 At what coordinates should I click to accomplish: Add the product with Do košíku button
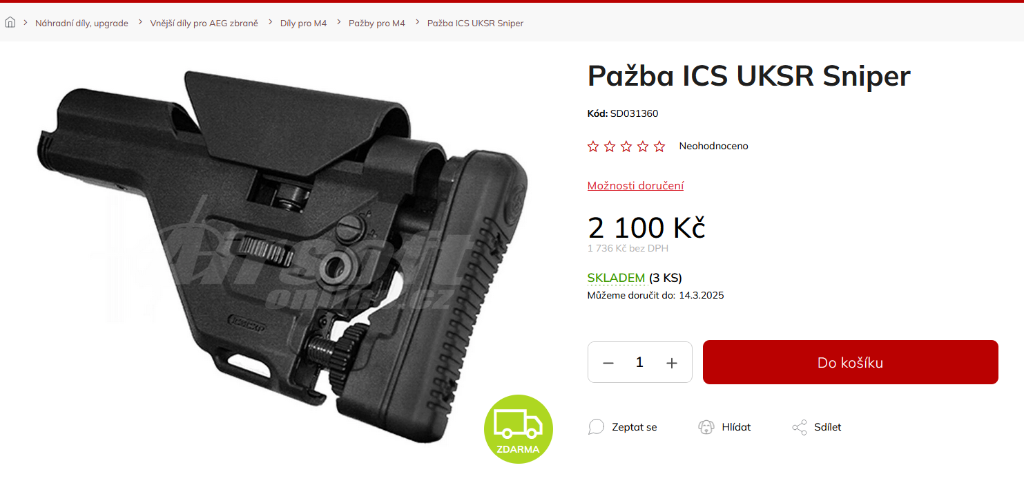tap(850, 362)
